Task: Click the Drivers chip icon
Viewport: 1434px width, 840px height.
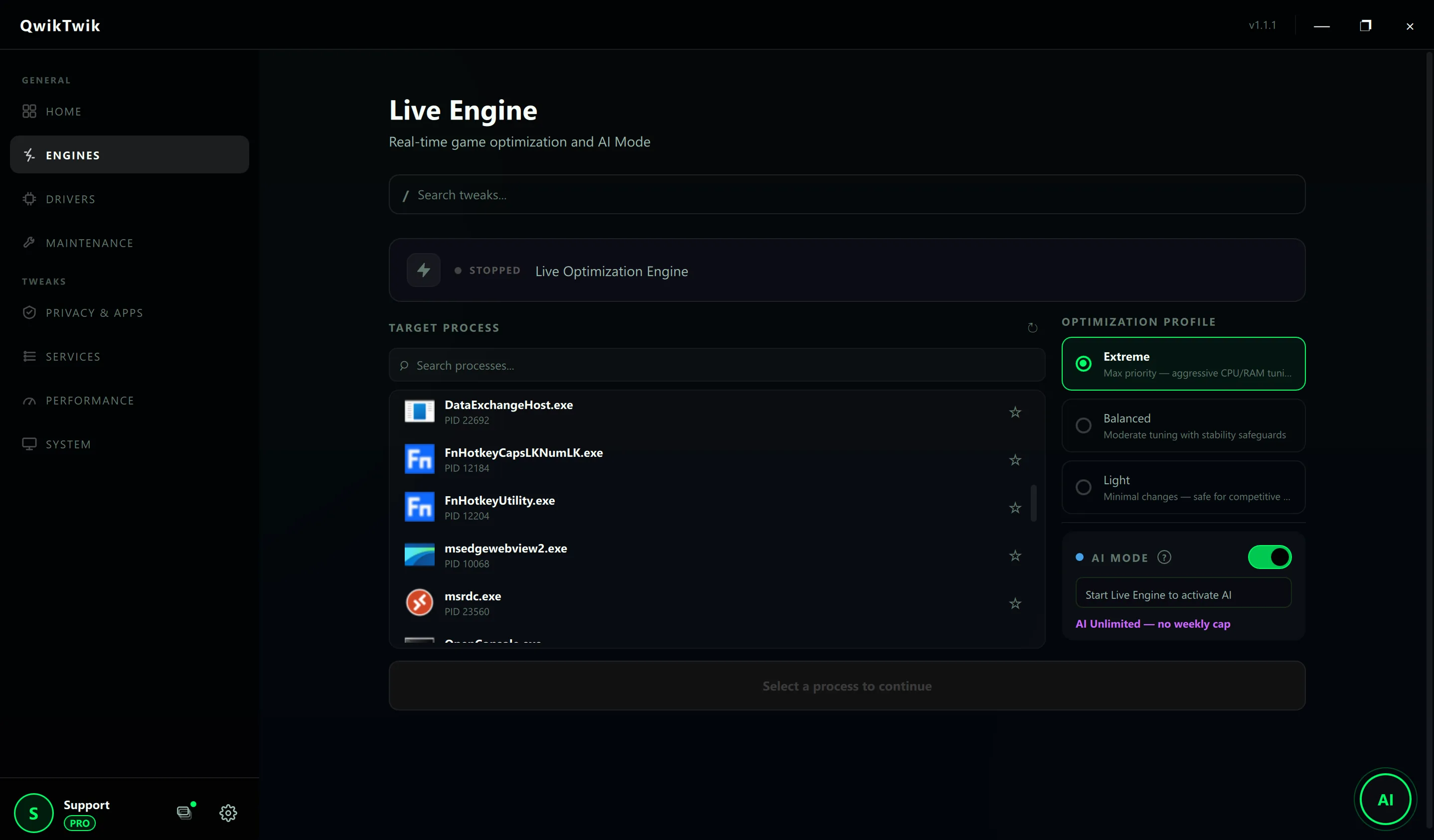Action: pyautogui.click(x=29, y=199)
